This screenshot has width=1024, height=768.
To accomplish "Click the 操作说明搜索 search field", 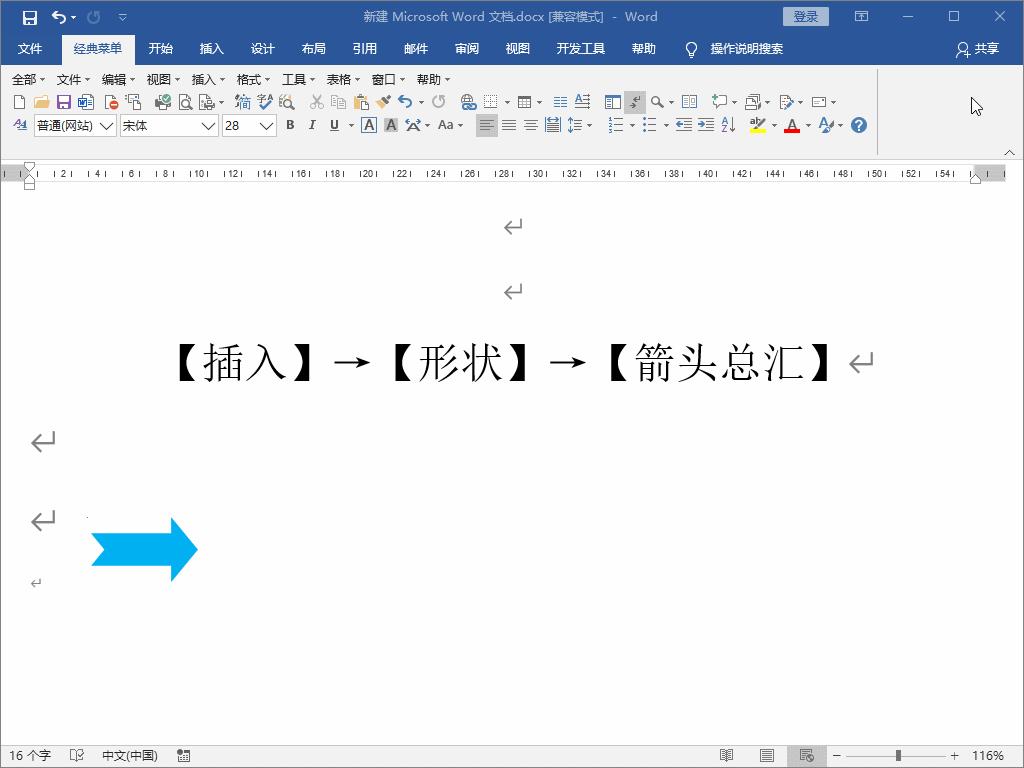I will click(x=745, y=48).
